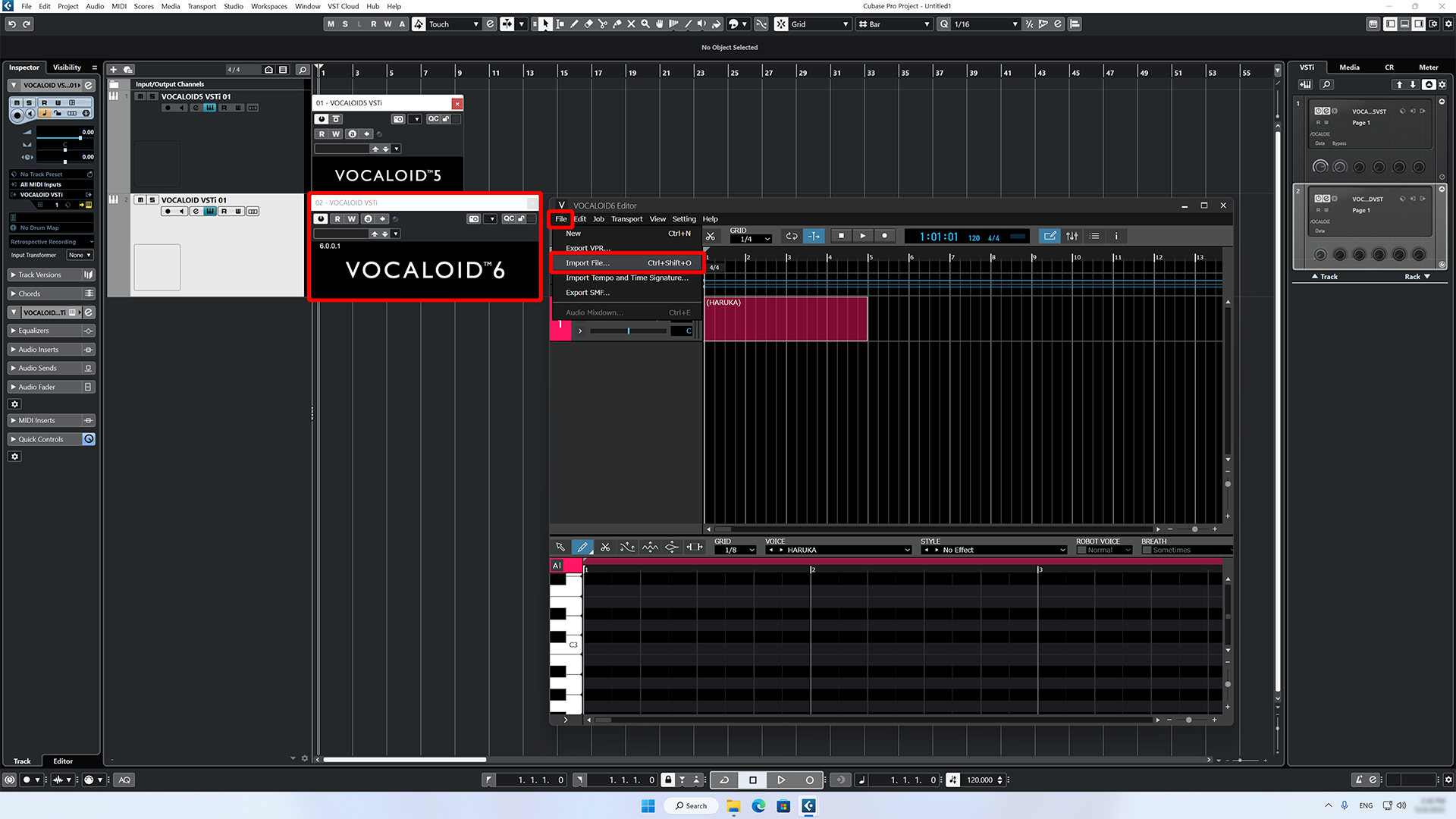Viewport: 1456px width, 819px height.
Task: Select the Scissors tool in VOCALOID6 editor
Action: 605,547
